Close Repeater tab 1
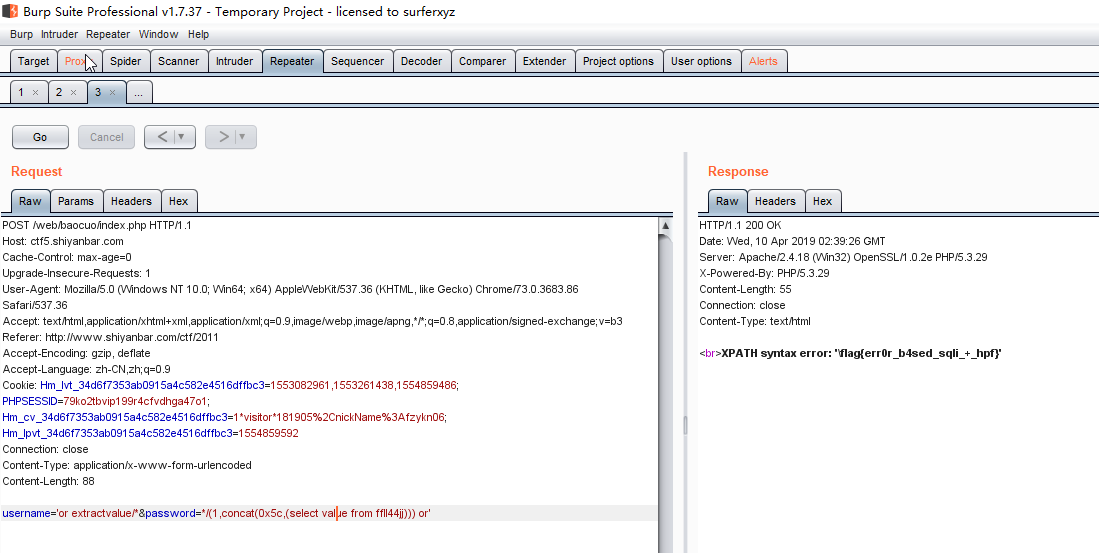1099x553 pixels. click(x=35, y=93)
